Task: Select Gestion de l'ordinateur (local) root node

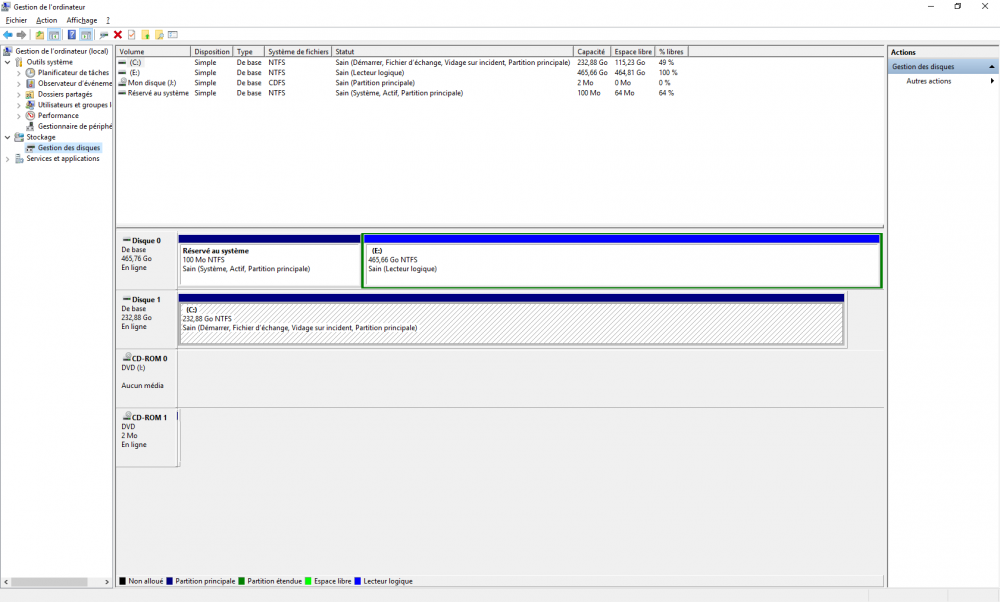Action: (62, 51)
